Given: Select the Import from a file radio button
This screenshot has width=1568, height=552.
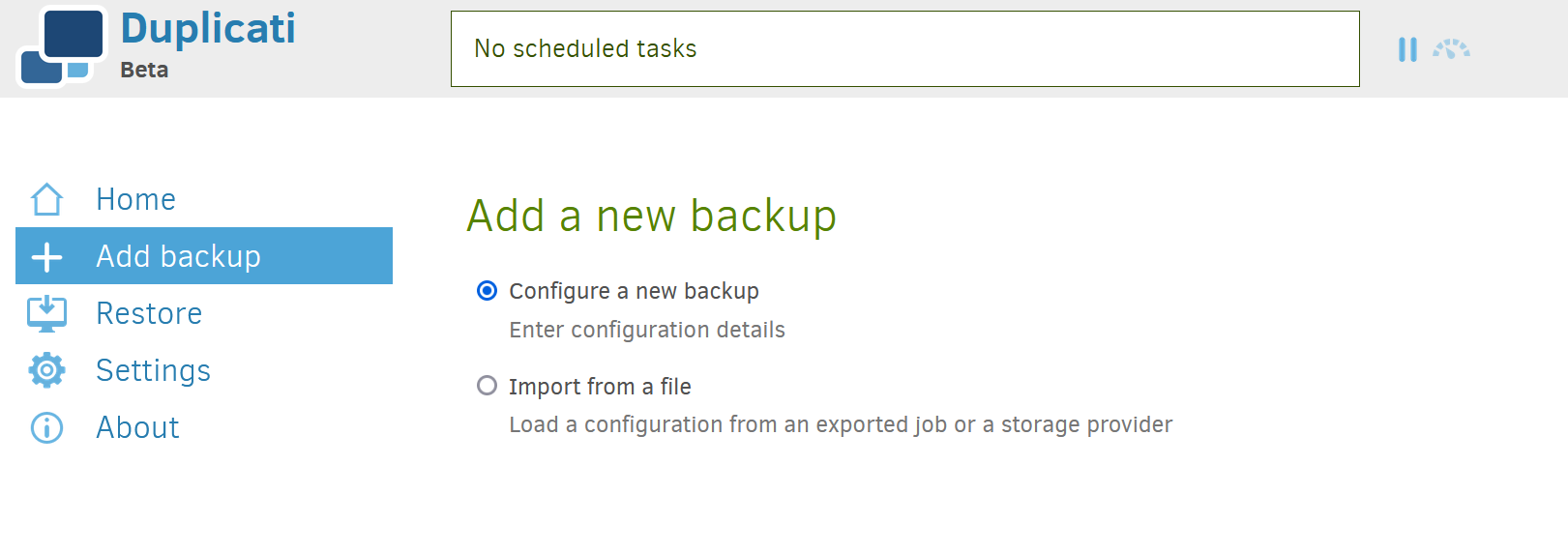Looking at the screenshot, I should [x=488, y=386].
